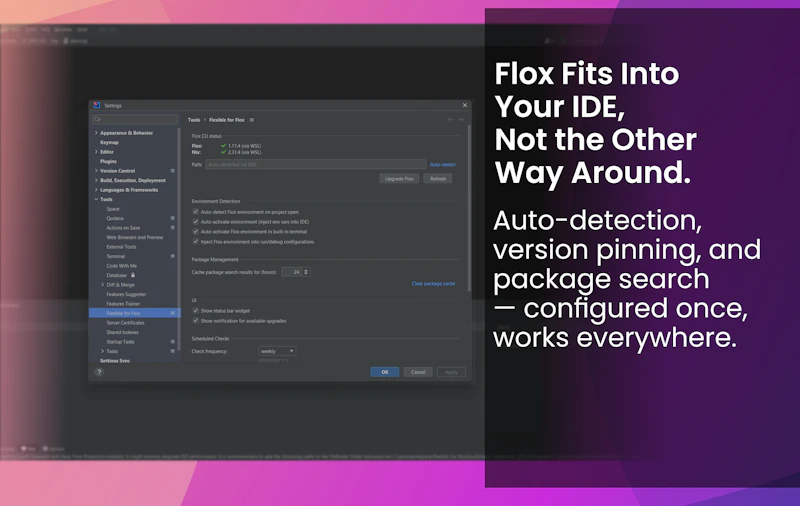The height and width of the screenshot is (506, 800).
Task: Click the Clear package cache link
Action: coord(433,284)
